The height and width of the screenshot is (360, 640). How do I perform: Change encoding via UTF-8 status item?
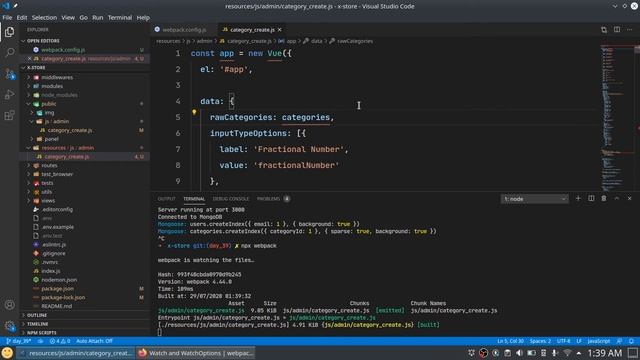pos(564,341)
